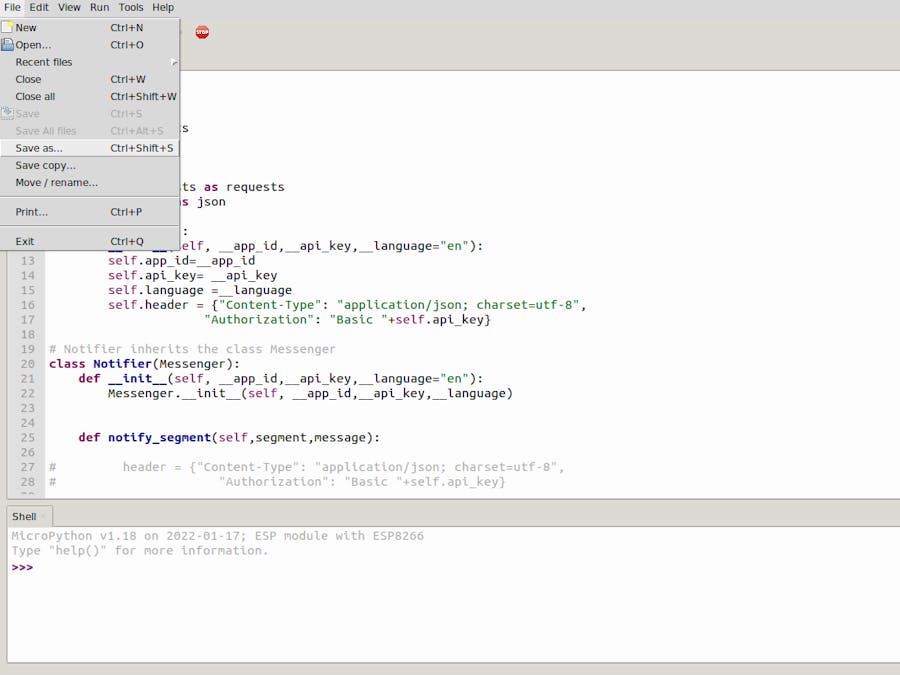Open the Help menu

click(x=162, y=7)
